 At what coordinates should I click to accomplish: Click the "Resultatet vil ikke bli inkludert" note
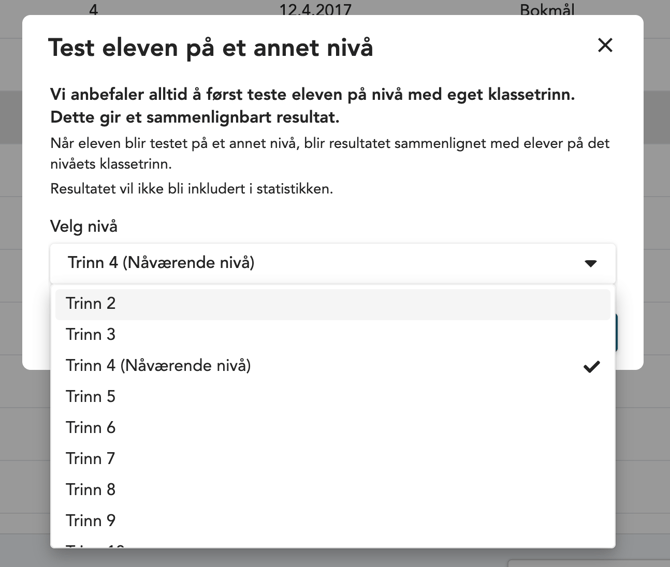192,188
